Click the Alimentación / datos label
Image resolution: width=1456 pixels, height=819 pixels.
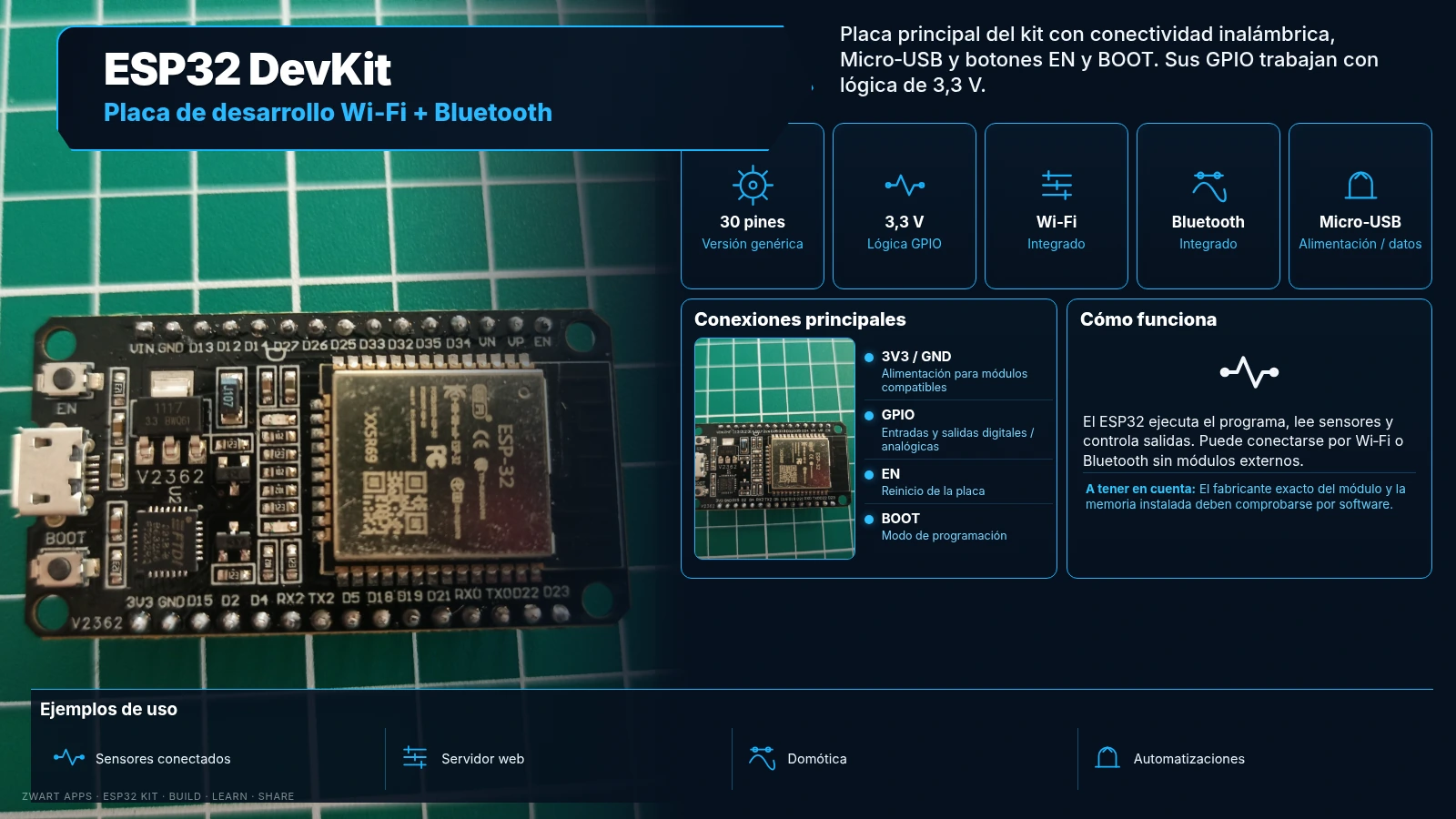click(x=1360, y=244)
